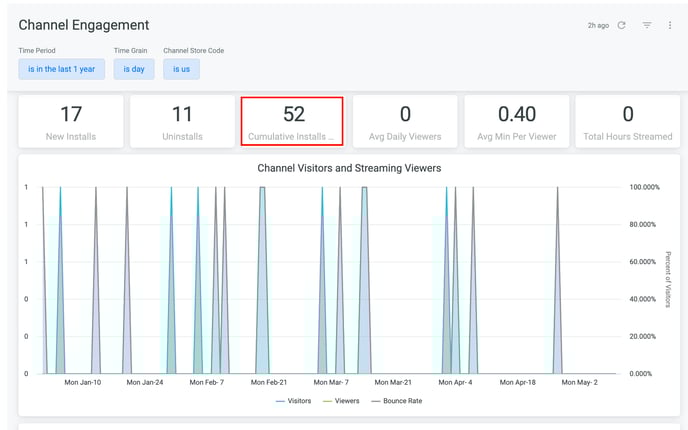This screenshot has width=688, height=430.
Task: Click the Channel Visitors and Streaming Viewers title
Action: point(349,168)
